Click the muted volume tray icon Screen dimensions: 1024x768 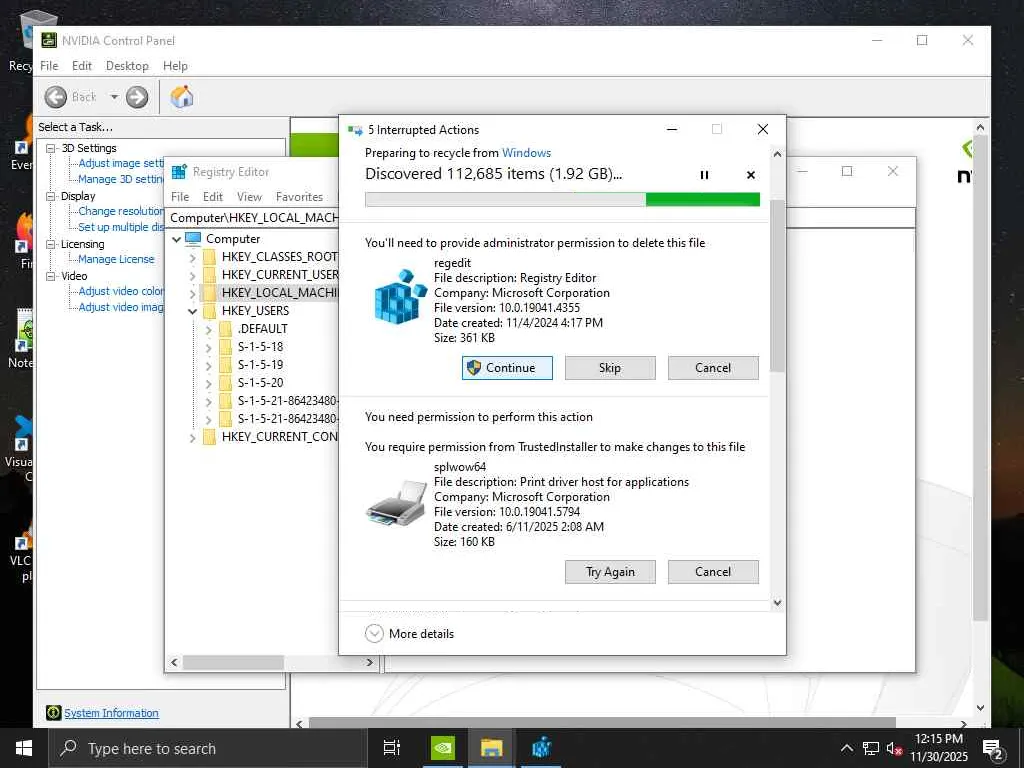(x=893, y=749)
